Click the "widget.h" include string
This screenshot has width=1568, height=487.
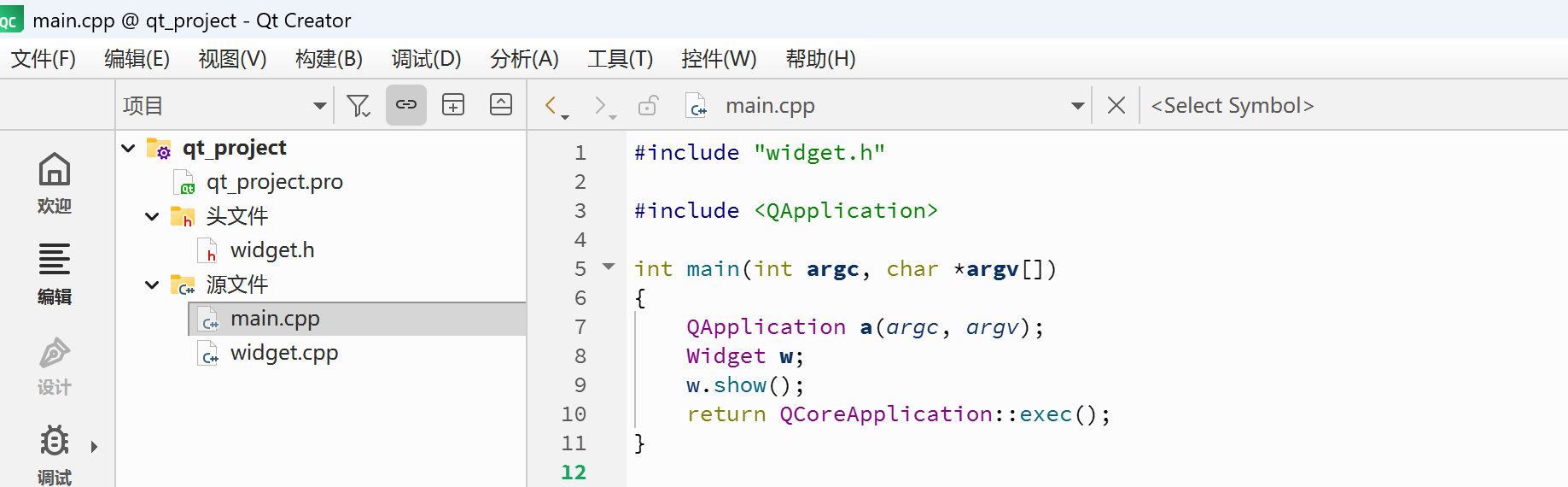[x=819, y=153]
